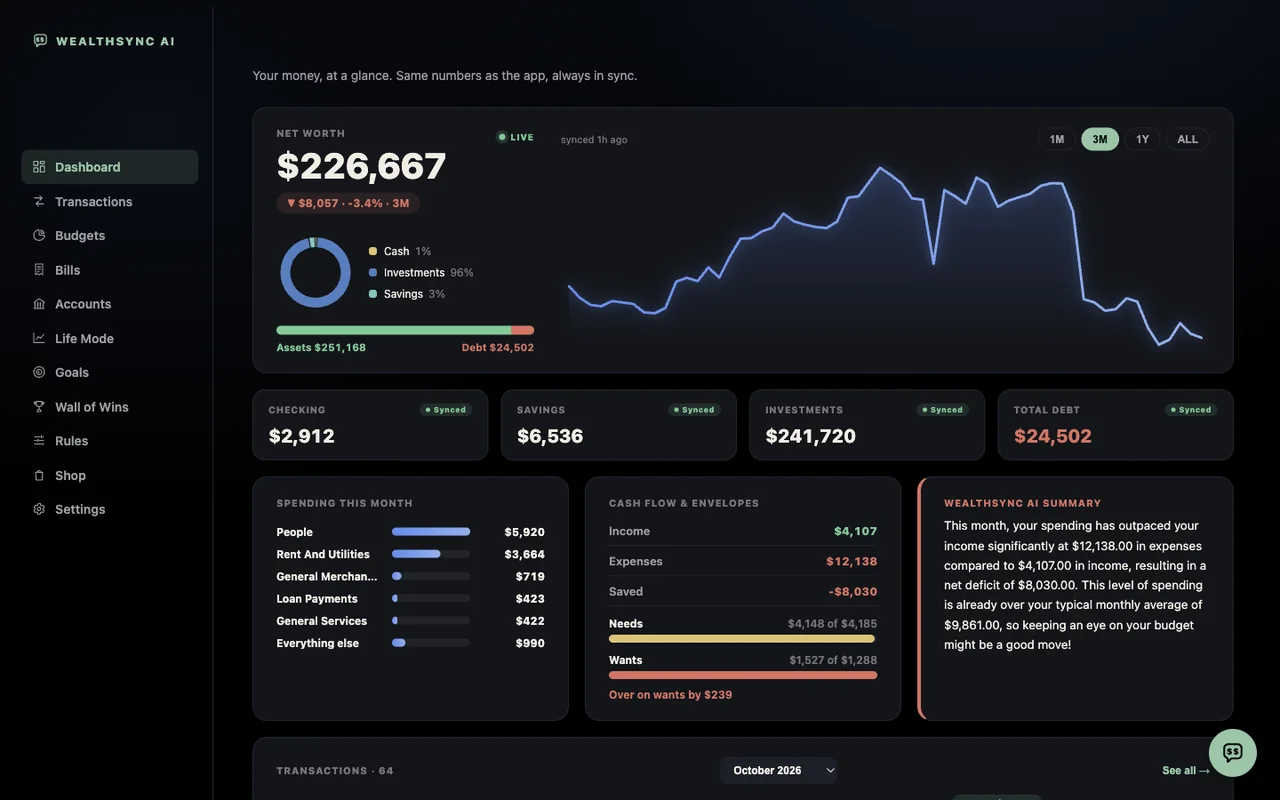Click the Income $4,107 row
Viewport: 1280px width, 800px height.
pos(743,531)
